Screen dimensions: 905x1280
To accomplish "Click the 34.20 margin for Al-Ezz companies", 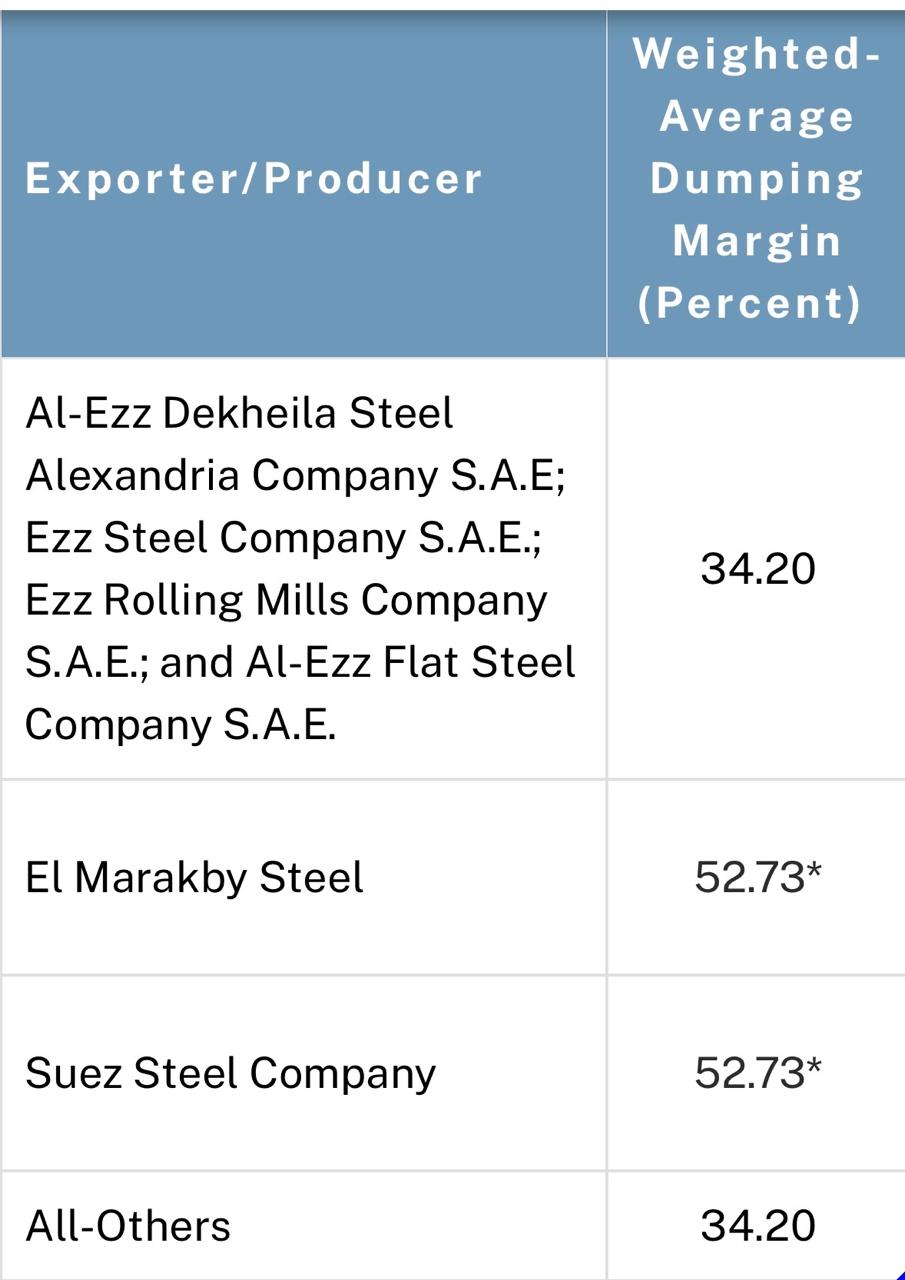I will [x=758, y=569].
